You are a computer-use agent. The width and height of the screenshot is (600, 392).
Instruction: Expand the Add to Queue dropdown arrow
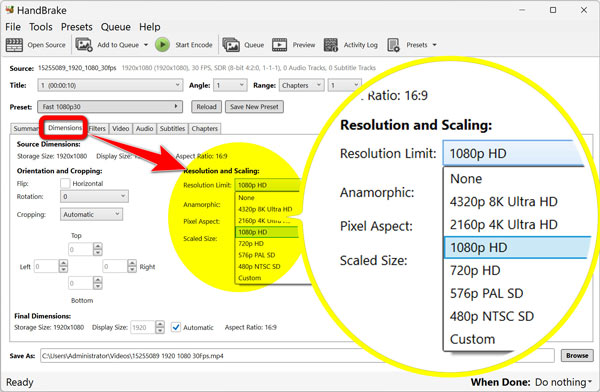coord(146,45)
